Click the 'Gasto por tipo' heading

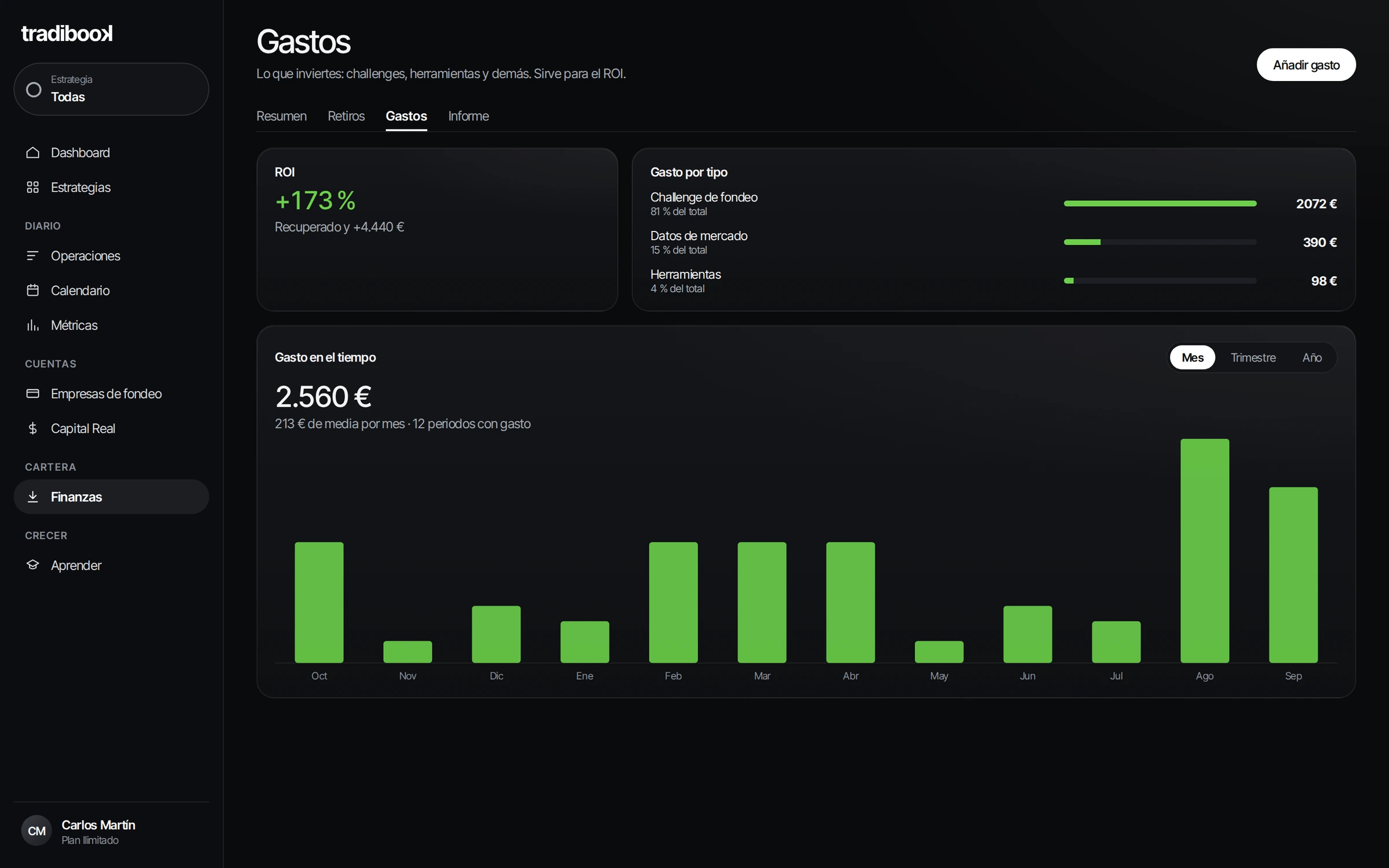pos(689,172)
